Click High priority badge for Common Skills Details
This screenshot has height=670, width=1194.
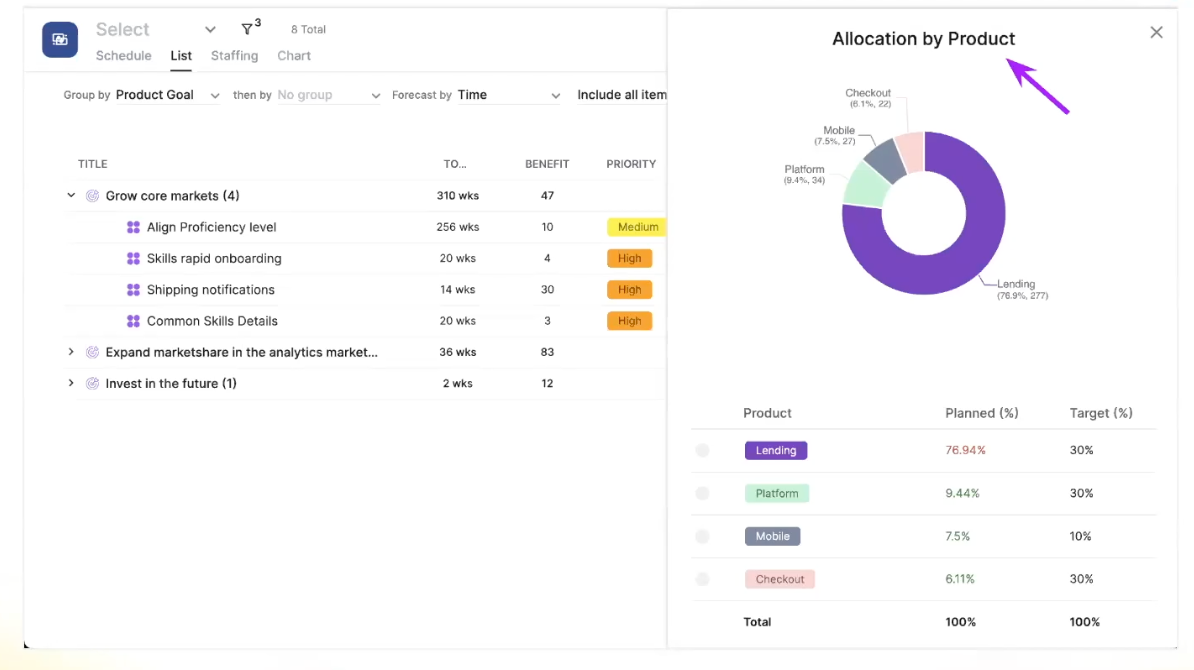629,321
